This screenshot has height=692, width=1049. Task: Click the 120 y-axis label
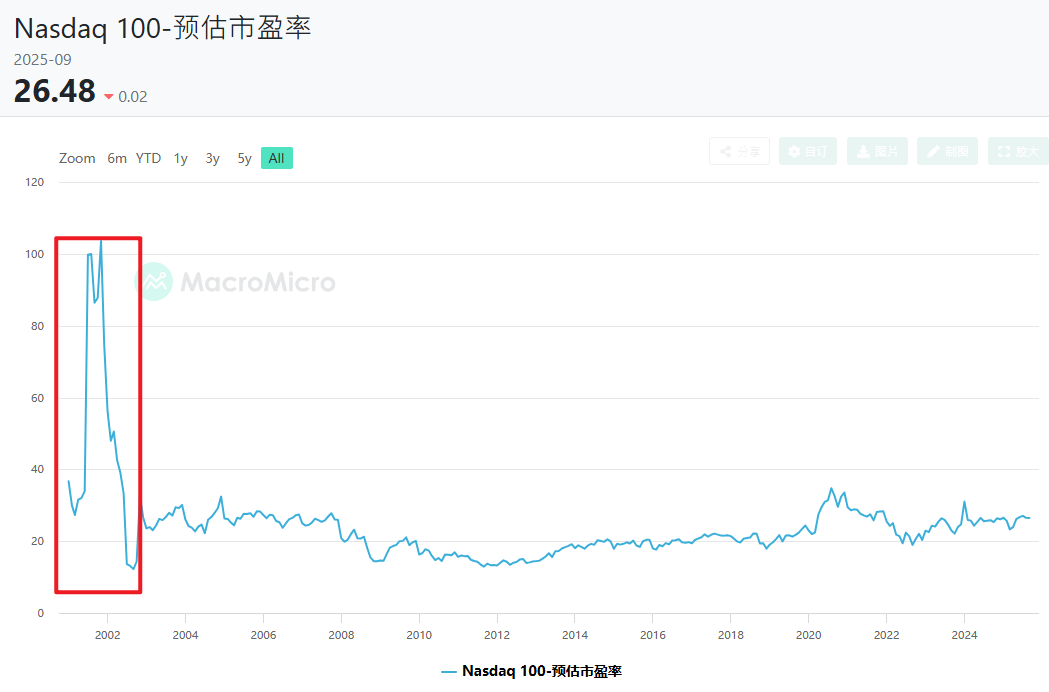pyautogui.click(x=35, y=182)
